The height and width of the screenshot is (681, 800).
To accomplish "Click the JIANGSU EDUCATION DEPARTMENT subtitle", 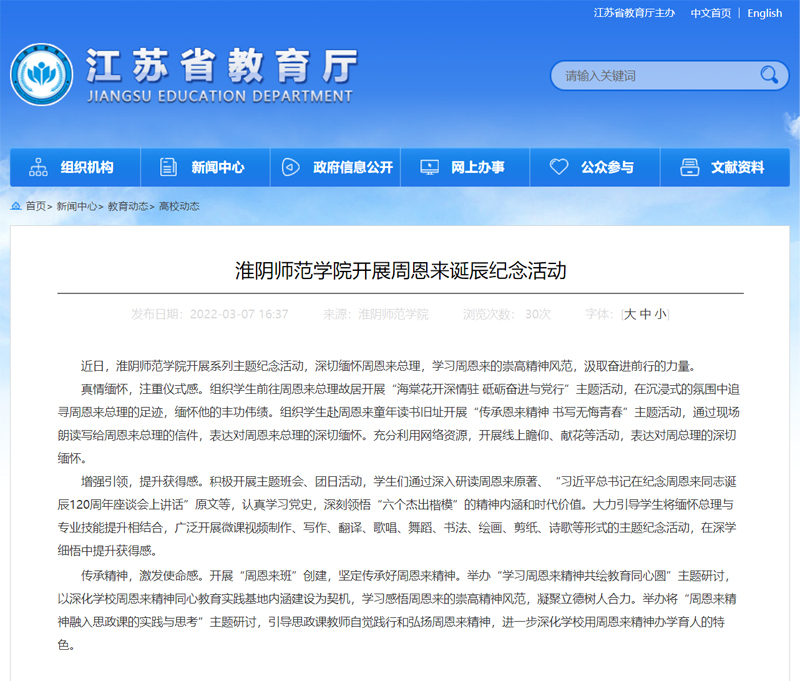I will tap(220, 96).
